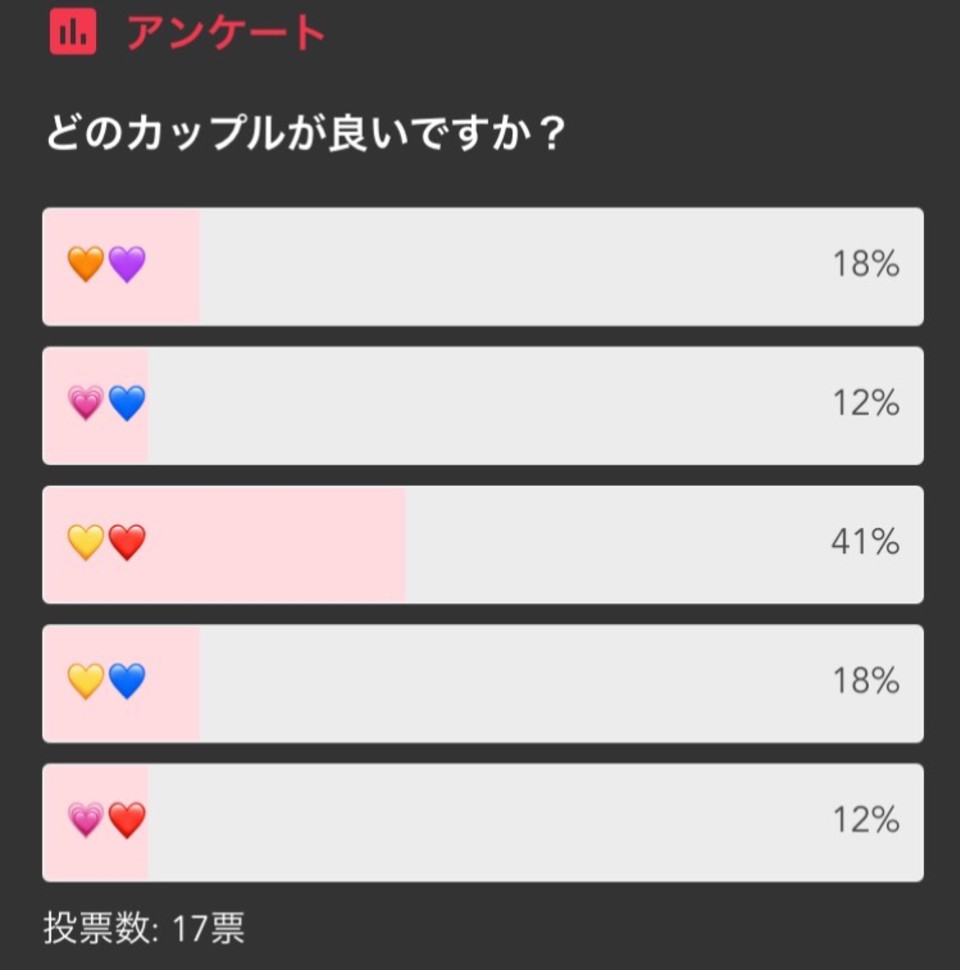
Task: Click the 12% label on last option
Action: click(866, 820)
